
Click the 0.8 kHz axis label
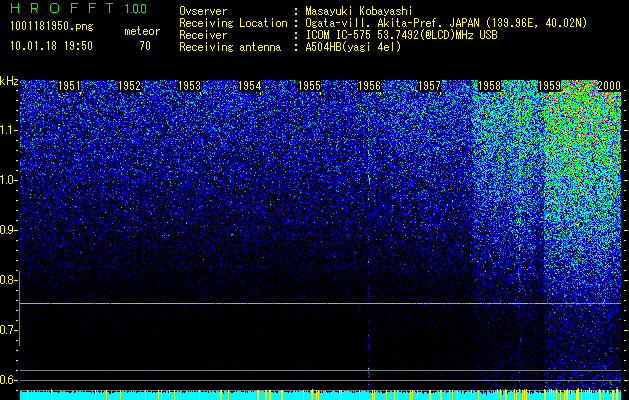[x=7, y=280]
